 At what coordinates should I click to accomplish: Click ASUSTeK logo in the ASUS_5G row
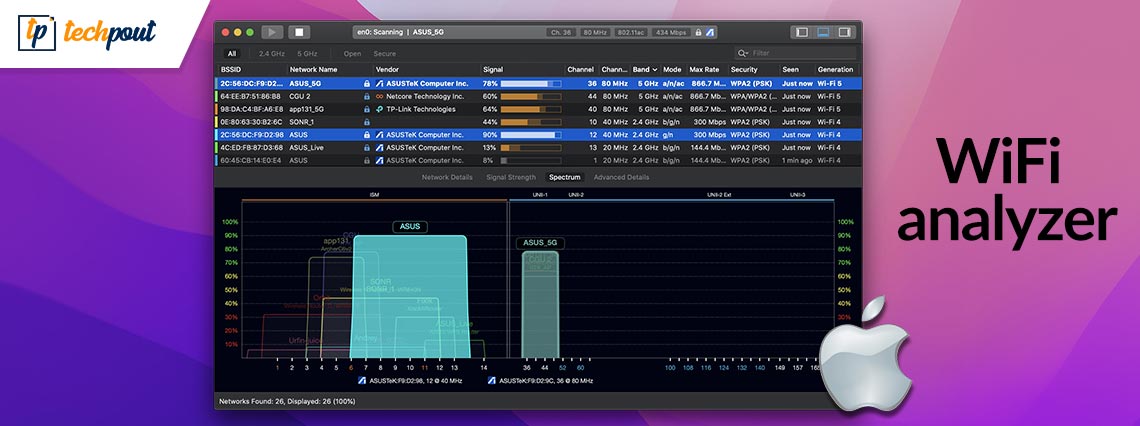[x=379, y=84]
